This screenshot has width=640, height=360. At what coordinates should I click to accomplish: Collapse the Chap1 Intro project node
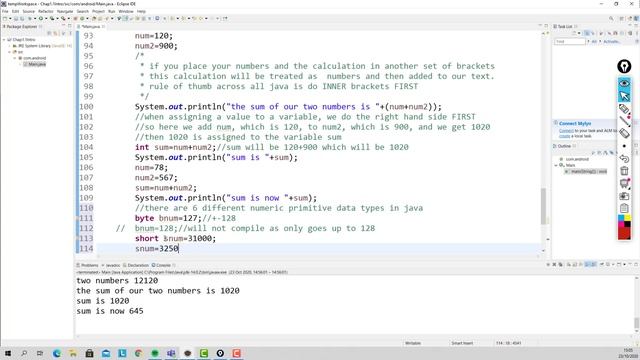[x=4, y=40]
